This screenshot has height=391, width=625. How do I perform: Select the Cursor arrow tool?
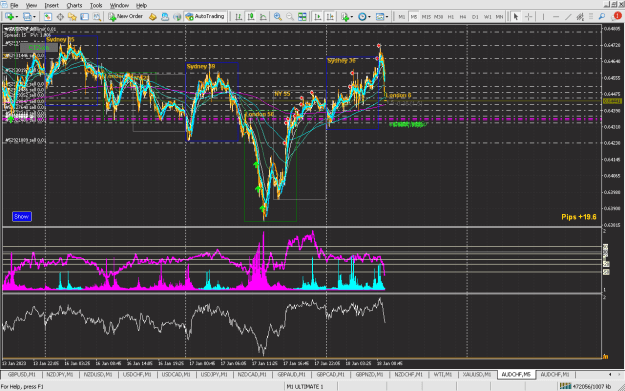pos(516,17)
